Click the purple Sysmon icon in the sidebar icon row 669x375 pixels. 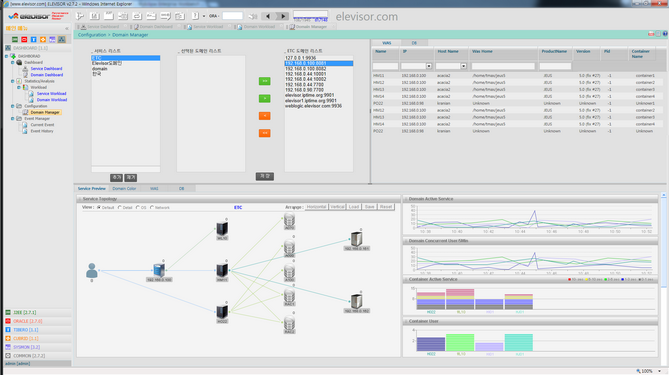(52, 39)
